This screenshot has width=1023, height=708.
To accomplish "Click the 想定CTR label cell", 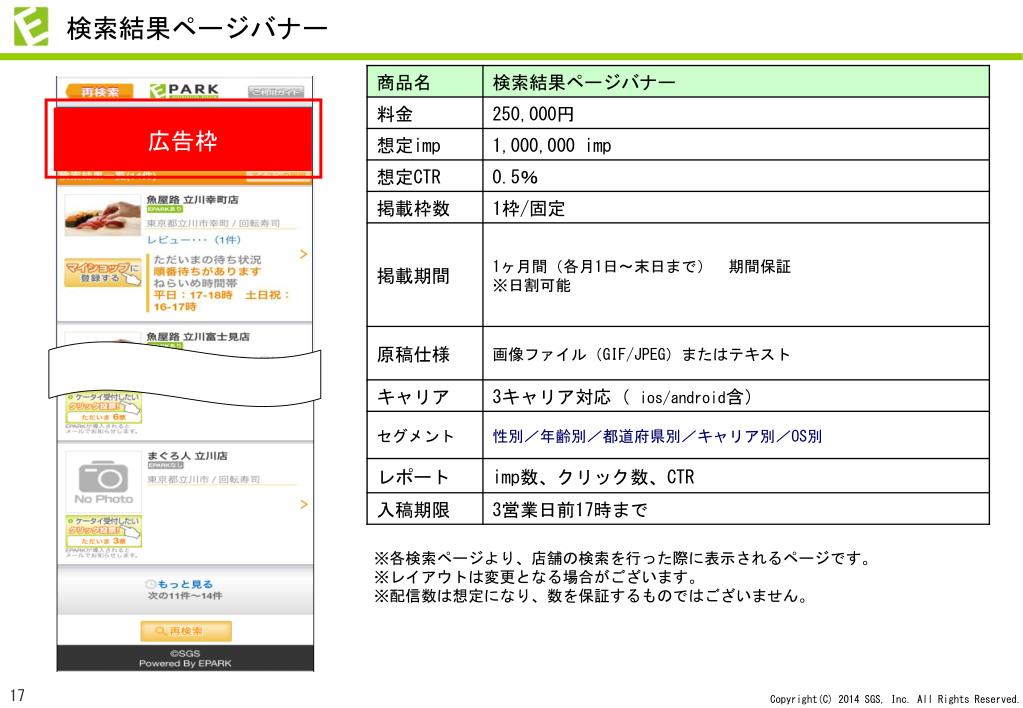I will [x=425, y=176].
